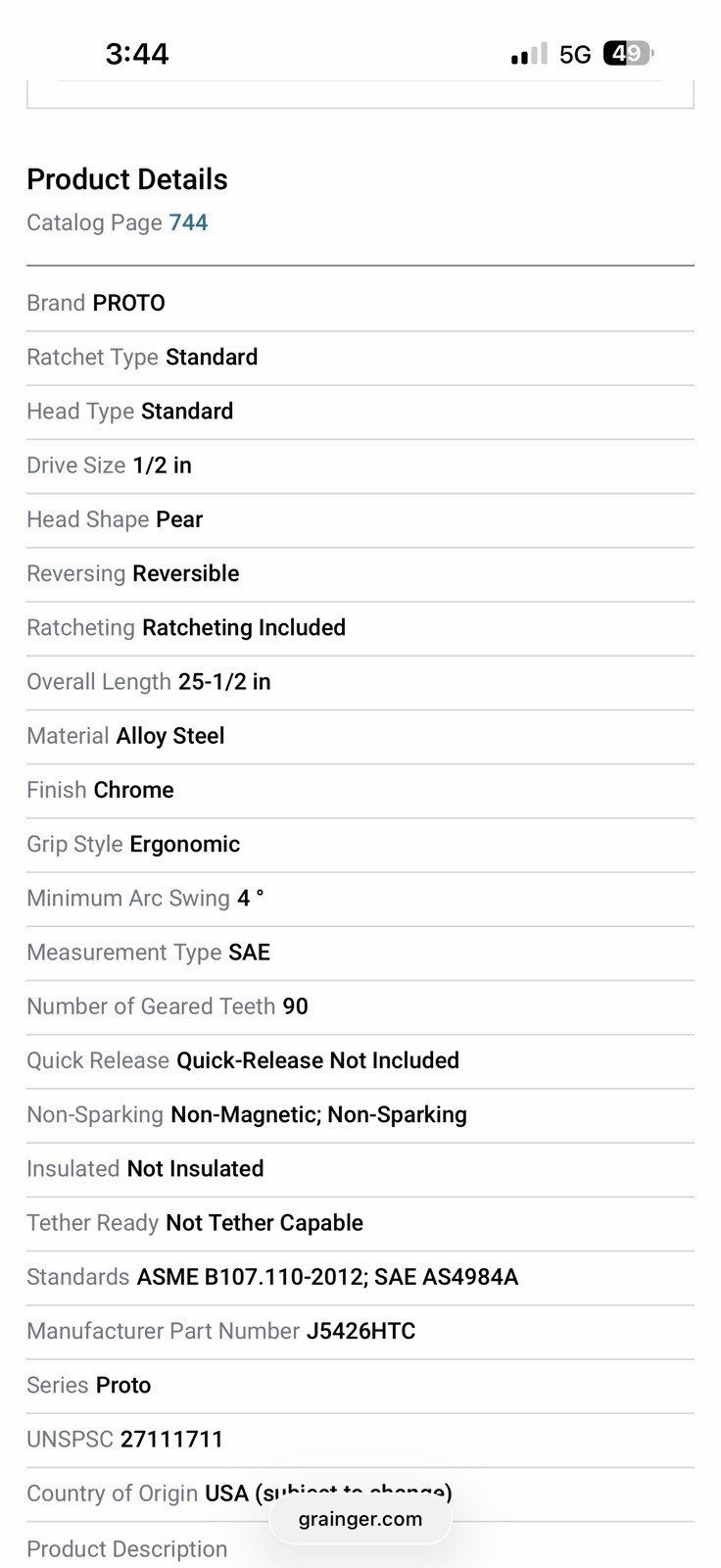Select the Overall Length 25-1/2 in row

click(x=360, y=682)
